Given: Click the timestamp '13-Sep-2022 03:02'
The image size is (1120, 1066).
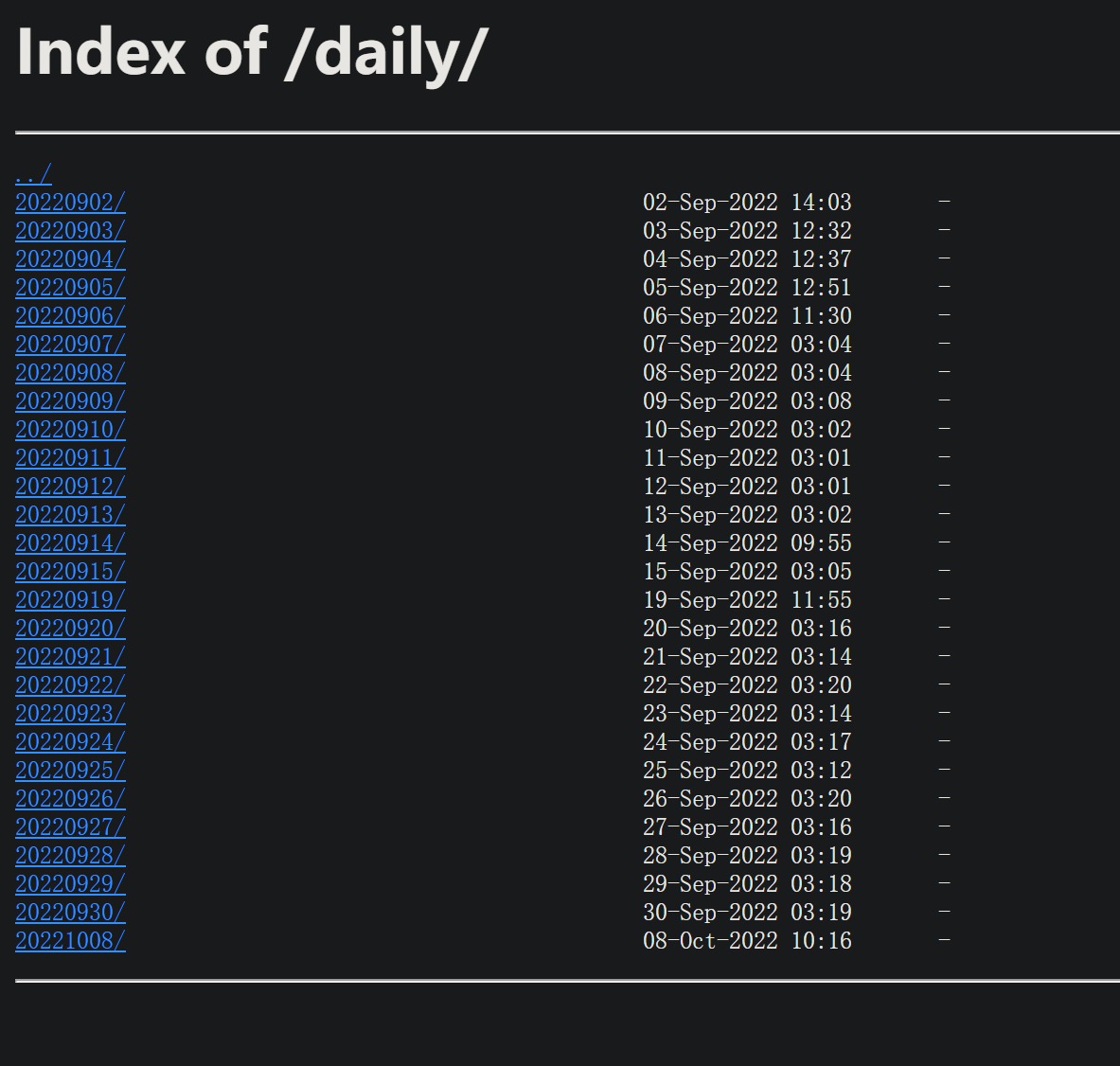Looking at the screenshot, I should (x=747, y=514).
